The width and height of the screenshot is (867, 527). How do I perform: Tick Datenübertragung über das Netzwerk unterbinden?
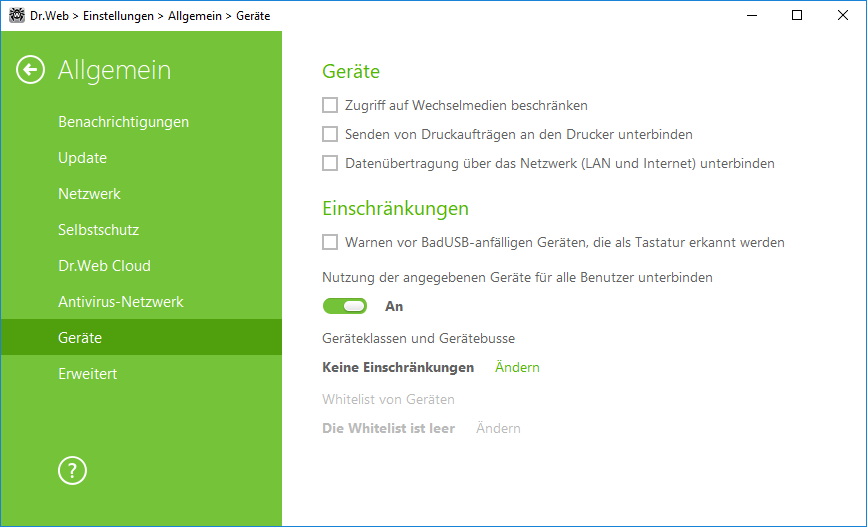[x=330, y=163]
